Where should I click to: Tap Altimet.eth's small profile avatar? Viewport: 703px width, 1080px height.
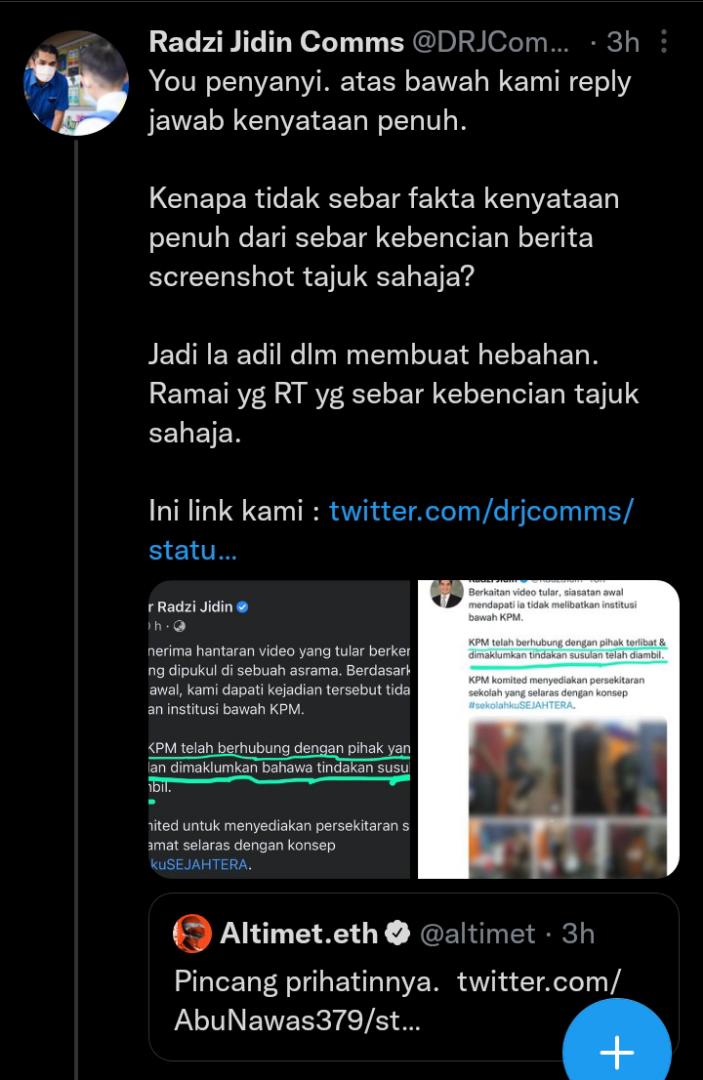[192, 933]
